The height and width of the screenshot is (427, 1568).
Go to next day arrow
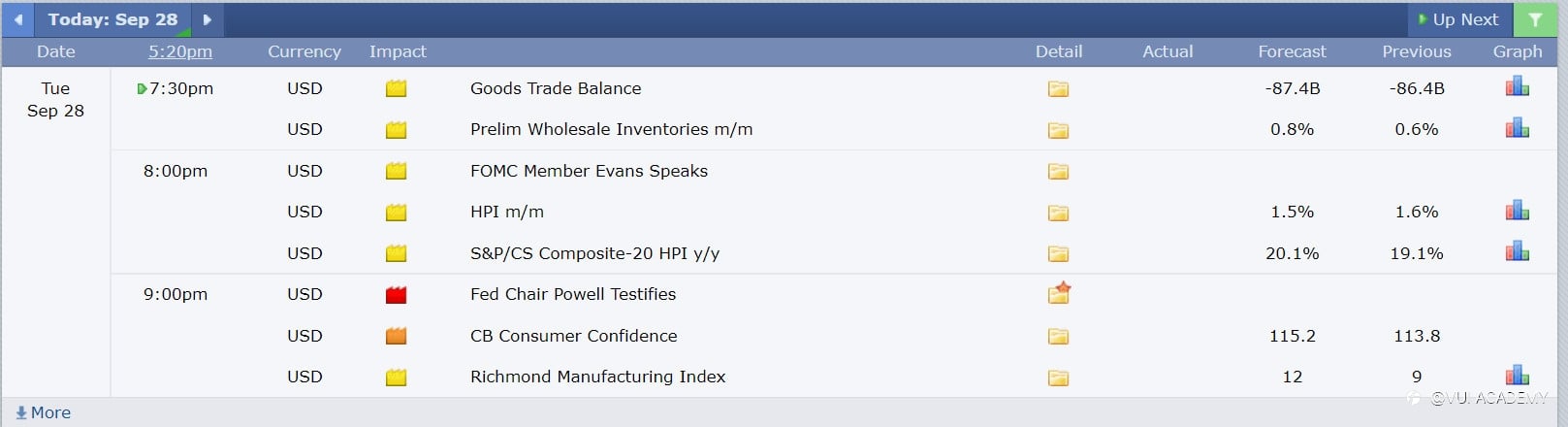(x=207, y=19)
